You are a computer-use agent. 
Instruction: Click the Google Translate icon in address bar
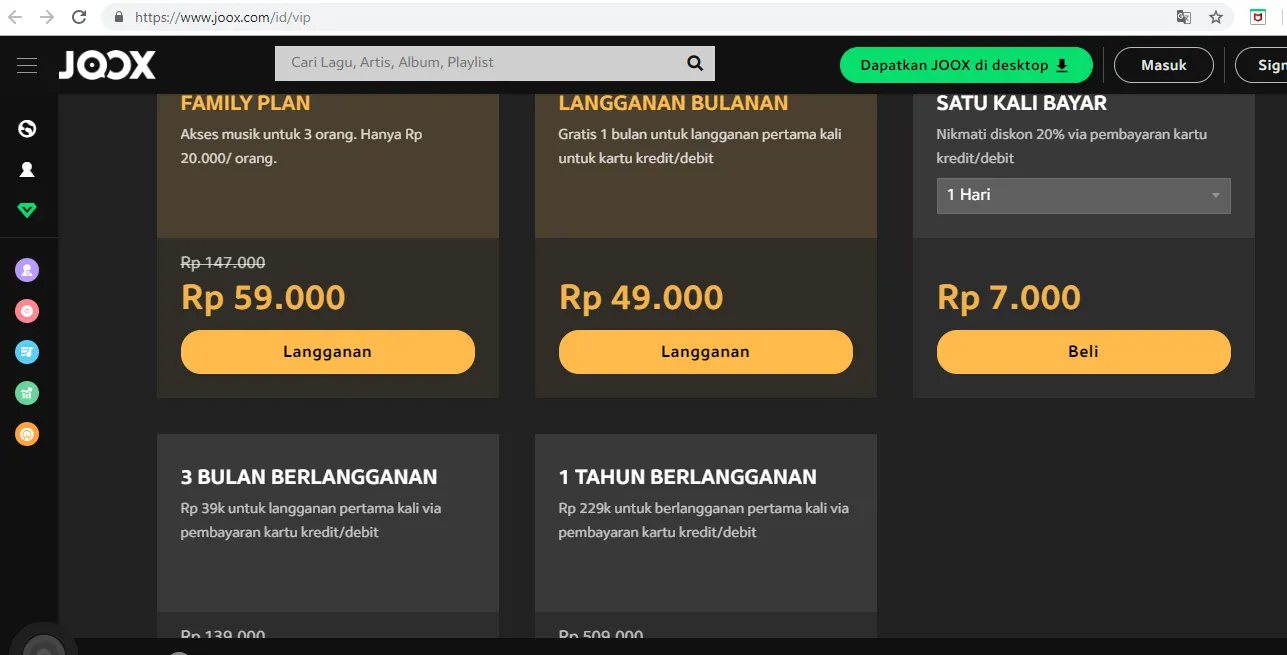1184,17
